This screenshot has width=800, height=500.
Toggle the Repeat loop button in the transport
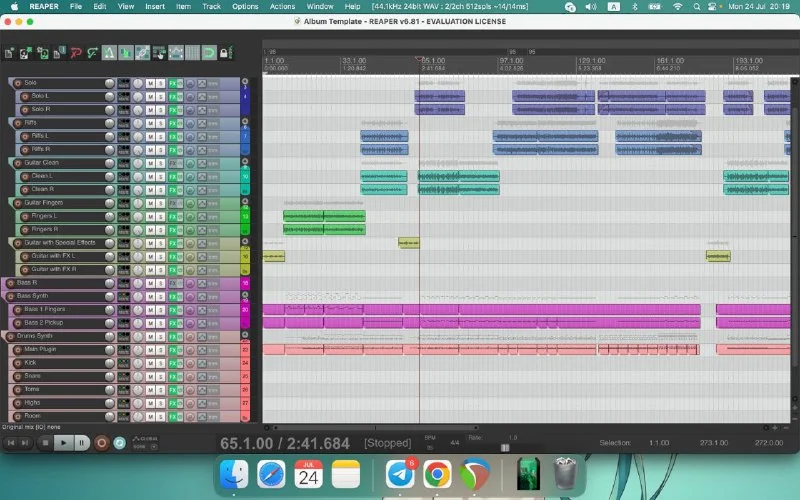[119, 441]
